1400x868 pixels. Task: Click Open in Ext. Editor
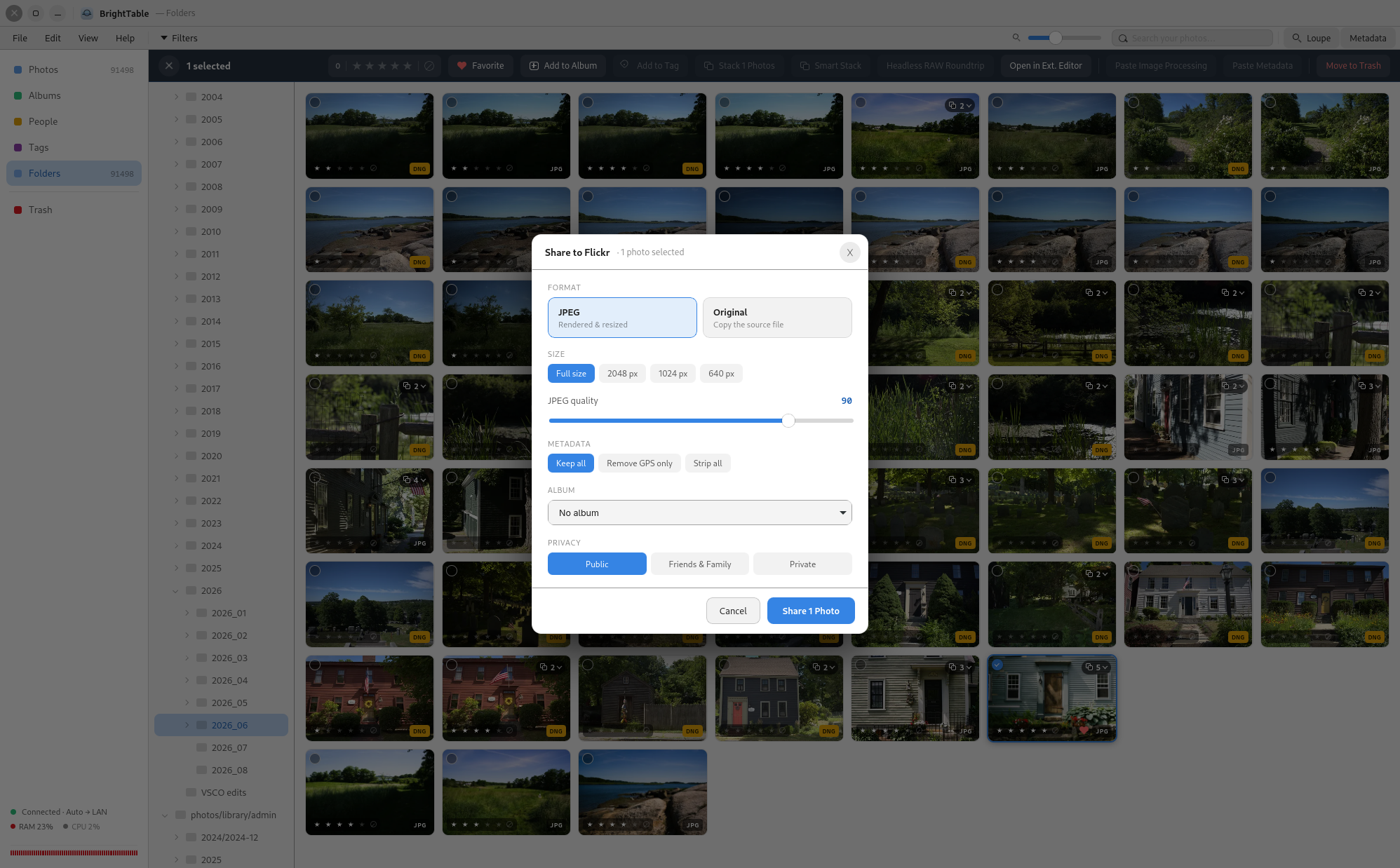click(1045, 66)
